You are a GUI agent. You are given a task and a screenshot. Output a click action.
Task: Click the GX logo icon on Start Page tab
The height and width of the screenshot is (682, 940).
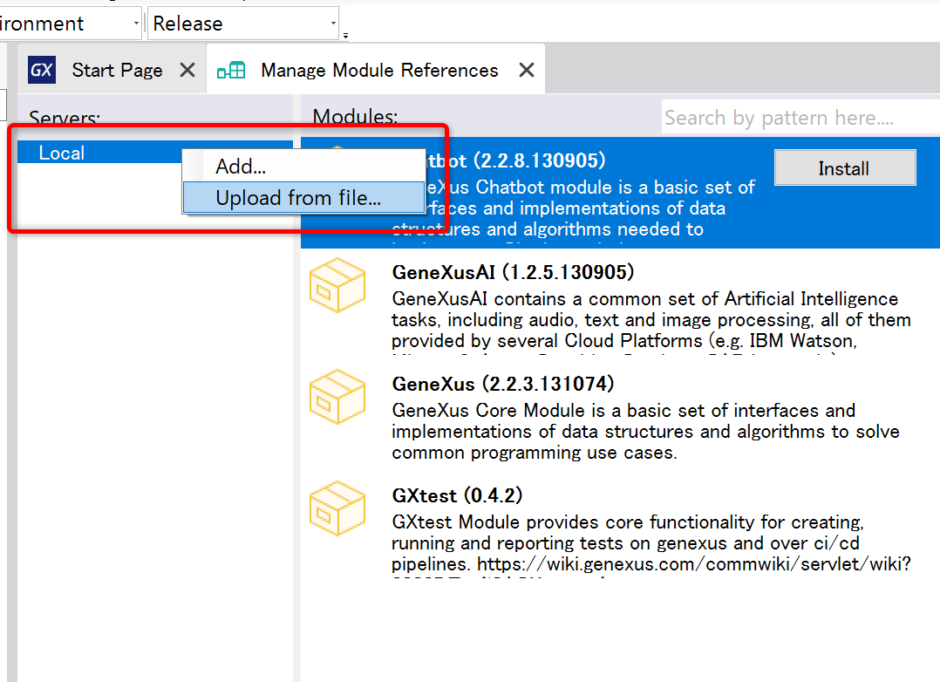tap(42, 70)
